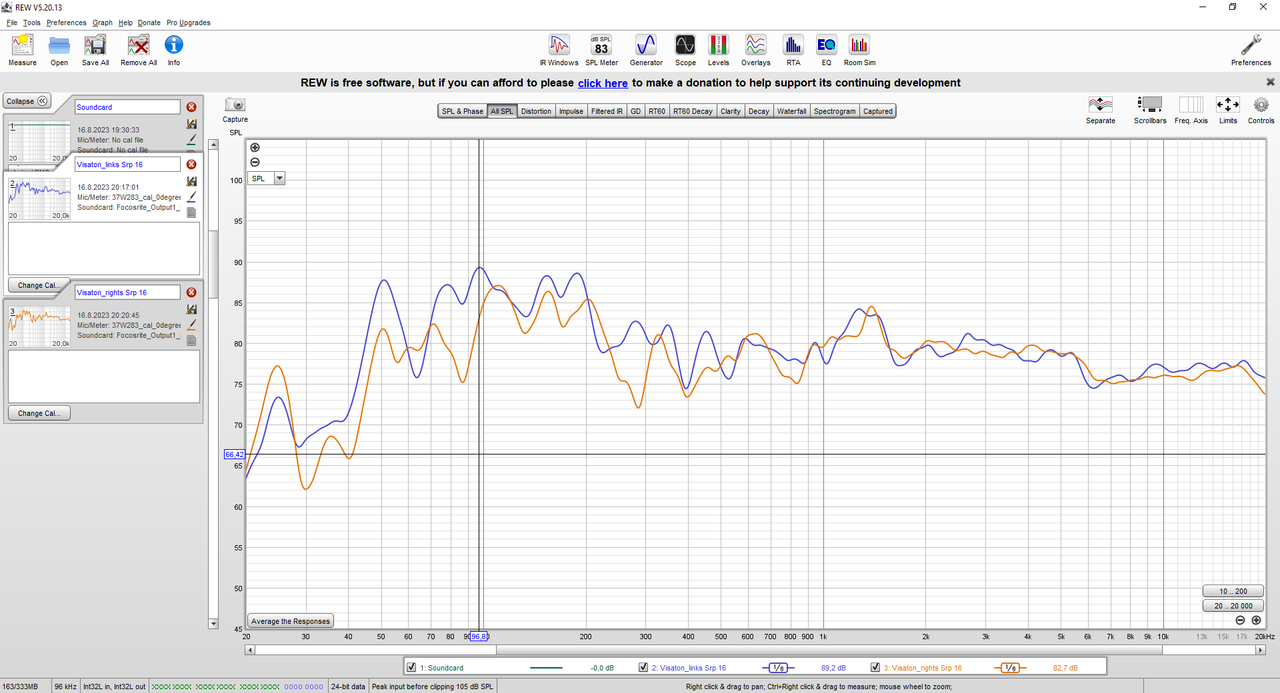Click Average the Responses button
The height and width of the screenshot is (693, 1280).
(290, 621)
